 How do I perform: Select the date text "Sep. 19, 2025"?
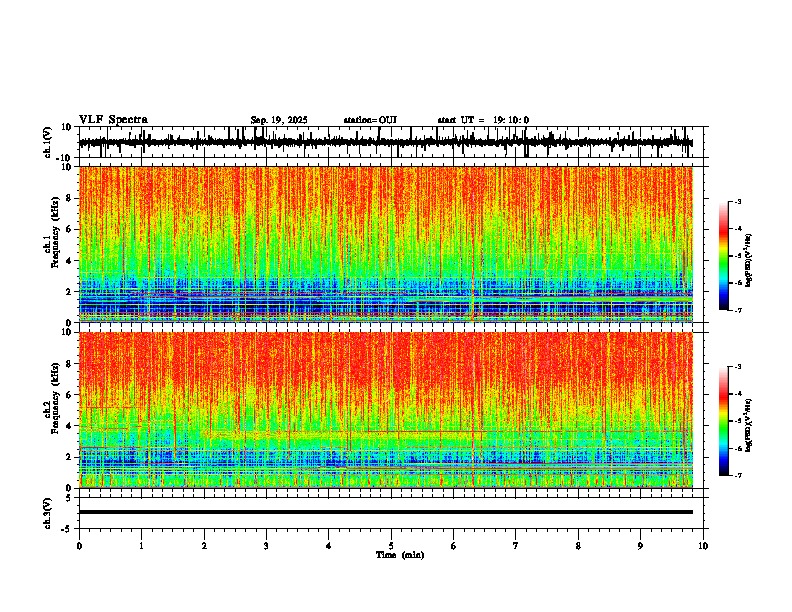[x=279, y=120]
